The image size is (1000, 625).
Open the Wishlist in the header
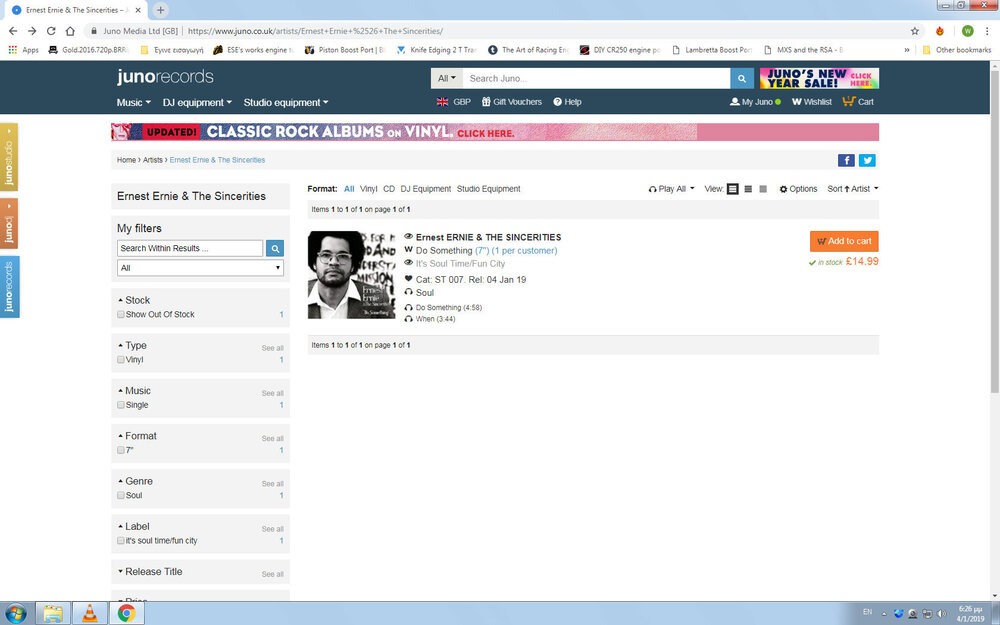point(812,102)
